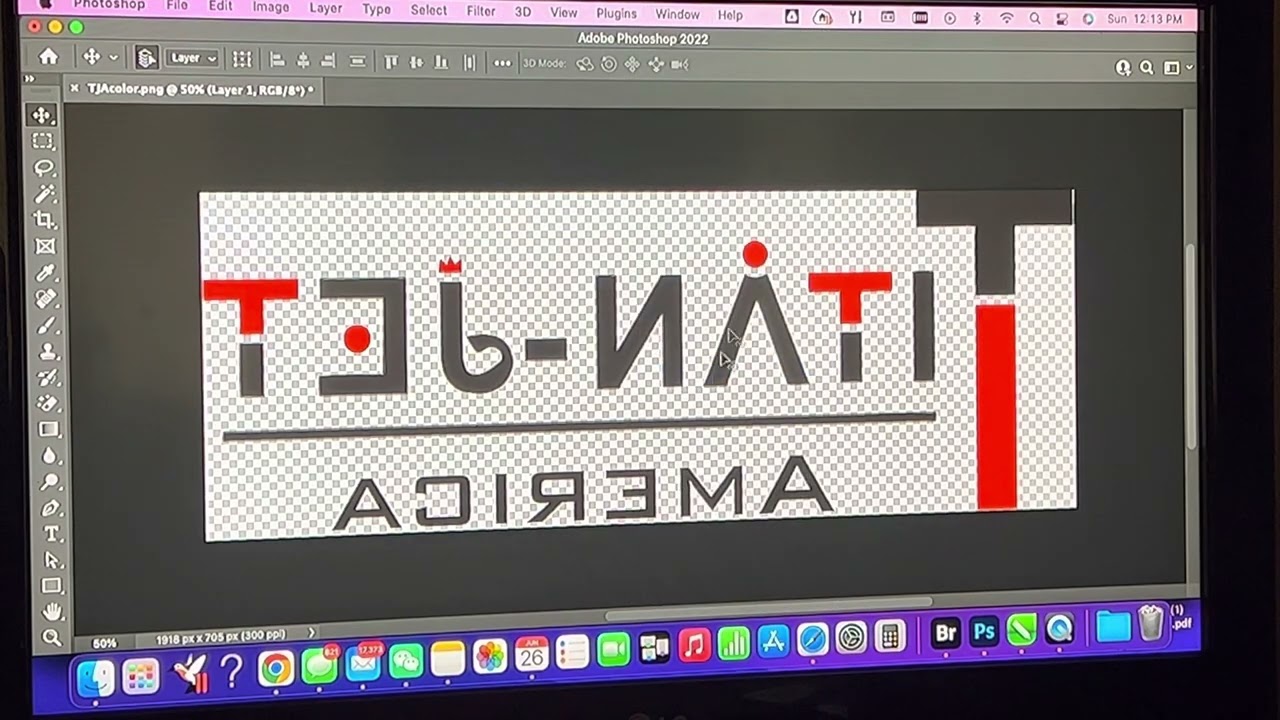The height and width of the screenshot is (720, 1280).
Task: Close the TJAcolor.png document tab
Action: 74,88
